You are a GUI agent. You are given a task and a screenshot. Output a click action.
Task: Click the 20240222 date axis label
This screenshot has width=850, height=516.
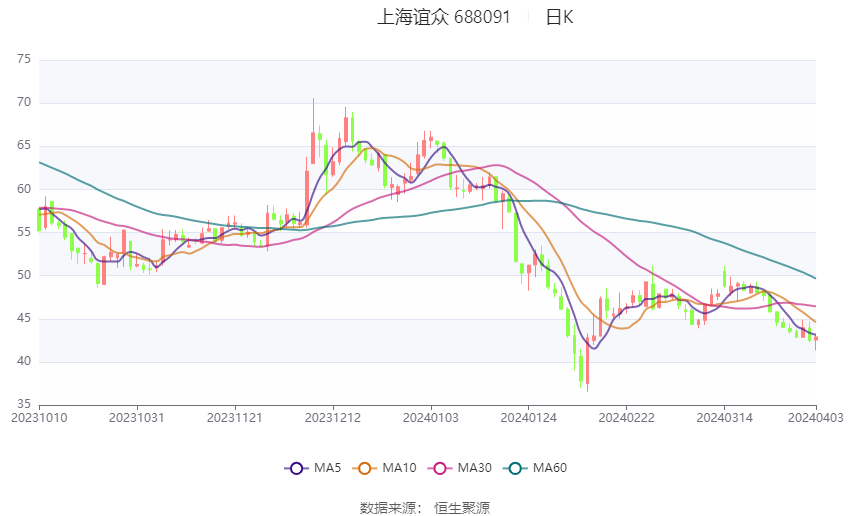pyautogui.click(x=627, y=418)
